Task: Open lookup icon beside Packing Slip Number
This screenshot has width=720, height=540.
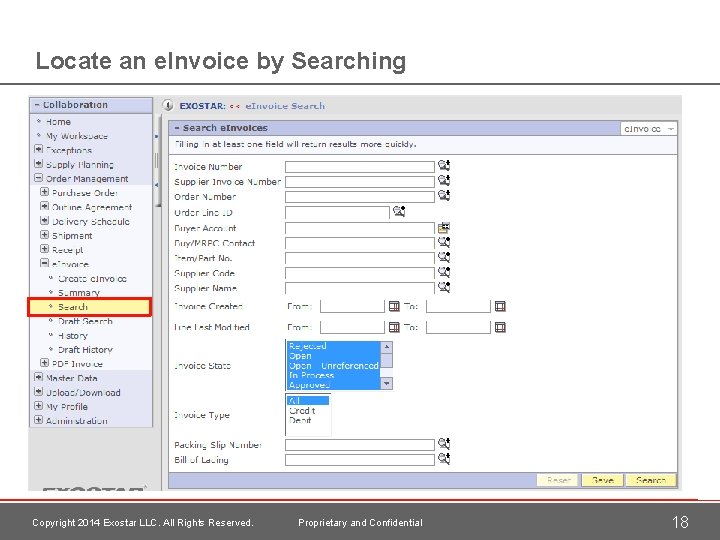Action: click(444, 444)
